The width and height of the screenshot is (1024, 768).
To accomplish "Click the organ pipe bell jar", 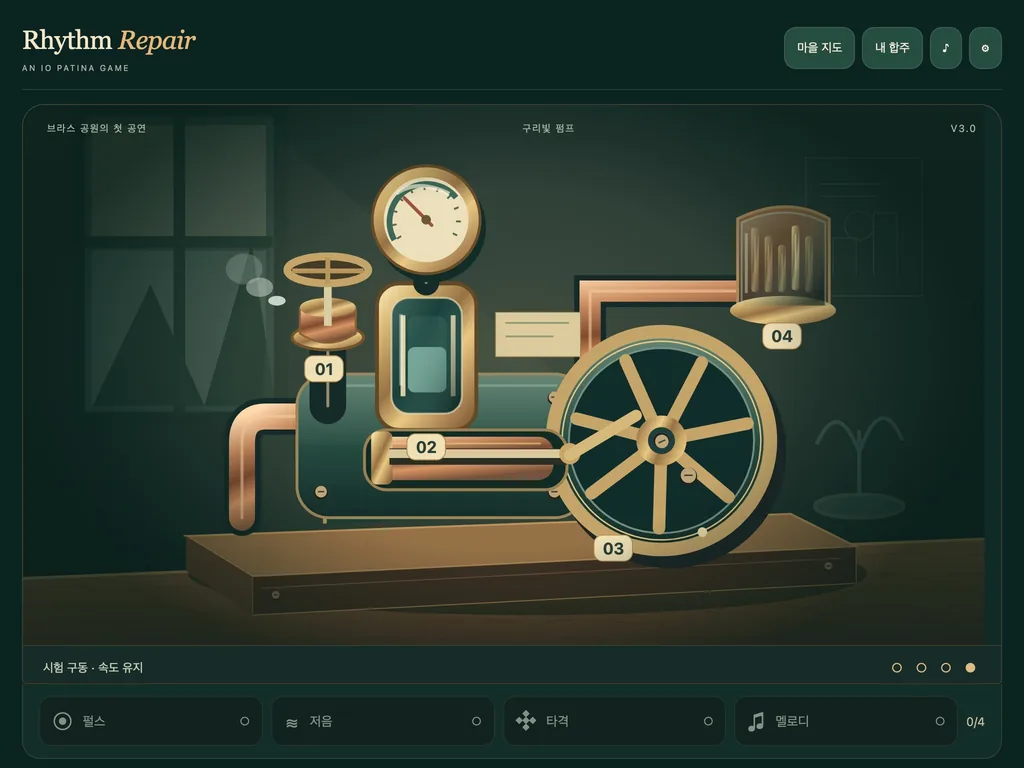I will click(783, 263).
